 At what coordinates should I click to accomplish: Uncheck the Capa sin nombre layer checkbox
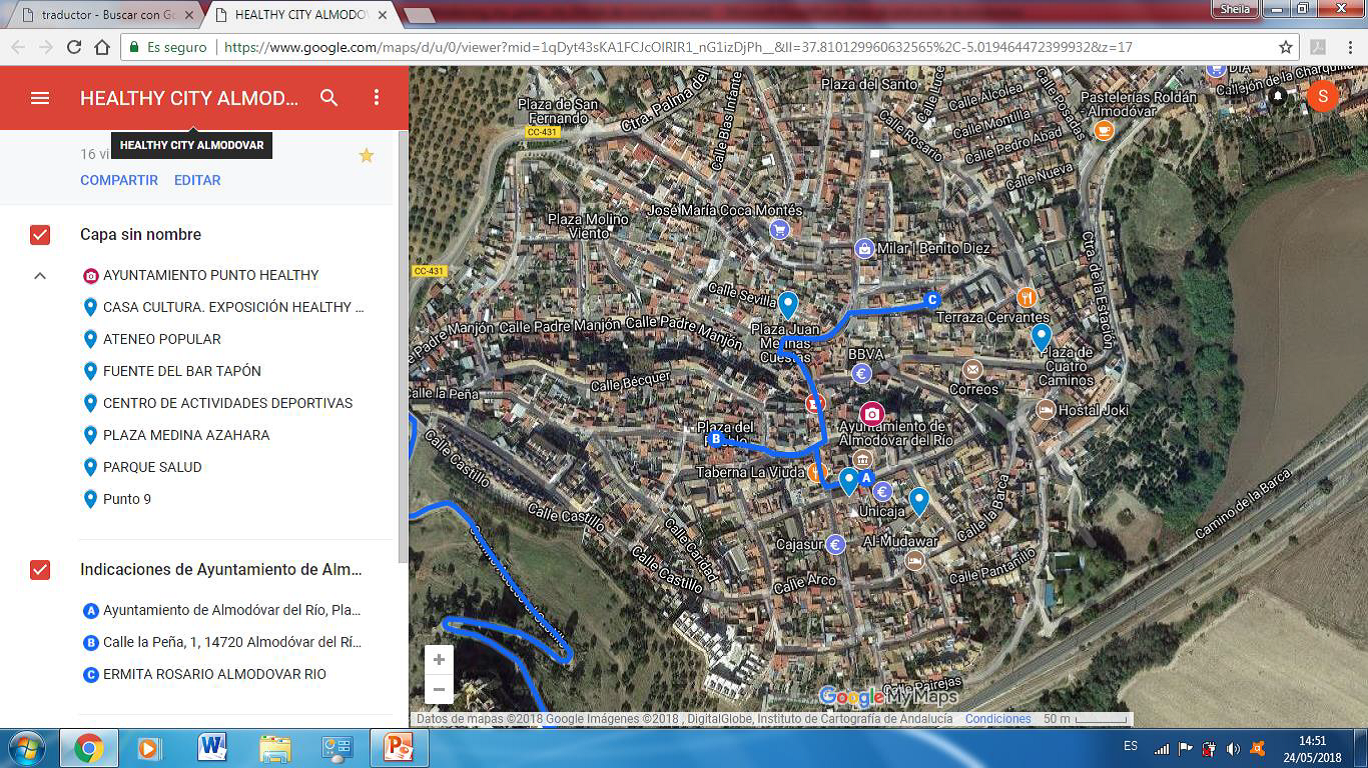[x=40, y=235]
